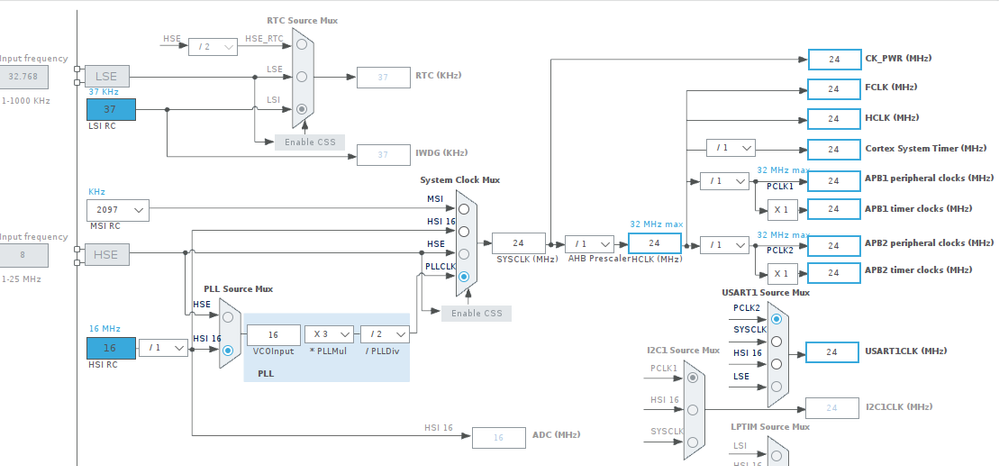Select MSI in System Clock Mux
The height and width of the screenshot is (466, 999).
coord(464,209)
